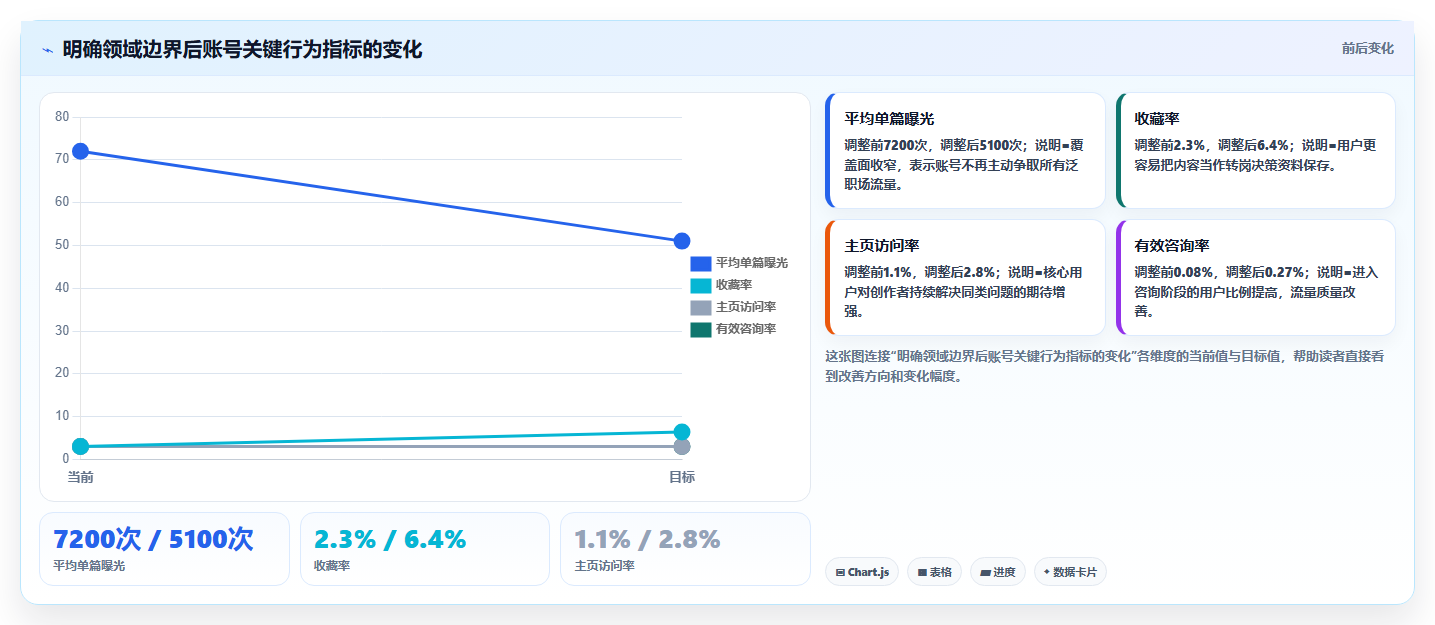Click the 1.1% / 2.8% stat value
Viewport: 1435px width, 625px height.
click(x=648, y=540)
